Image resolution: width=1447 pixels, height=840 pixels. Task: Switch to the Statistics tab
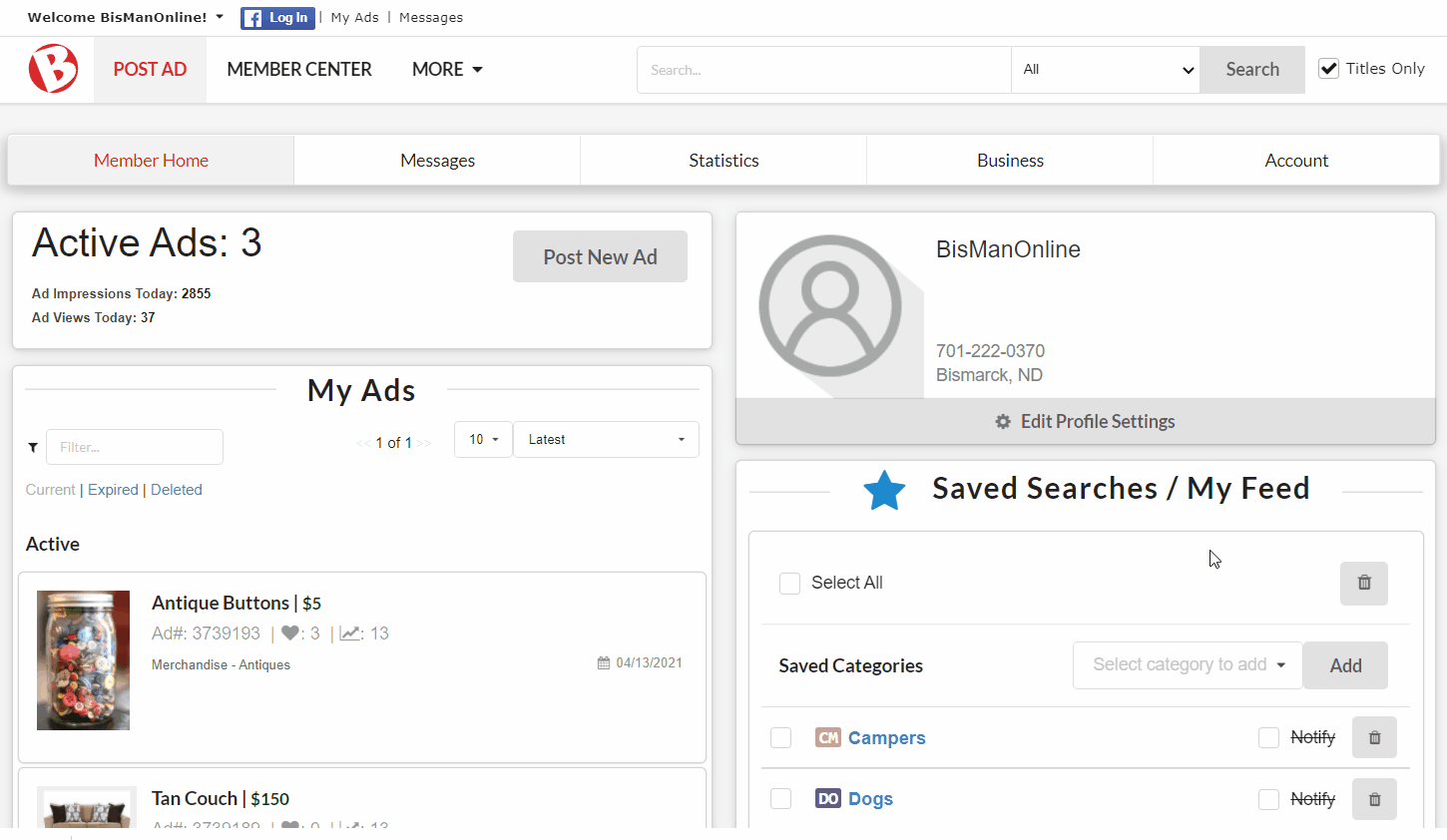723,161
